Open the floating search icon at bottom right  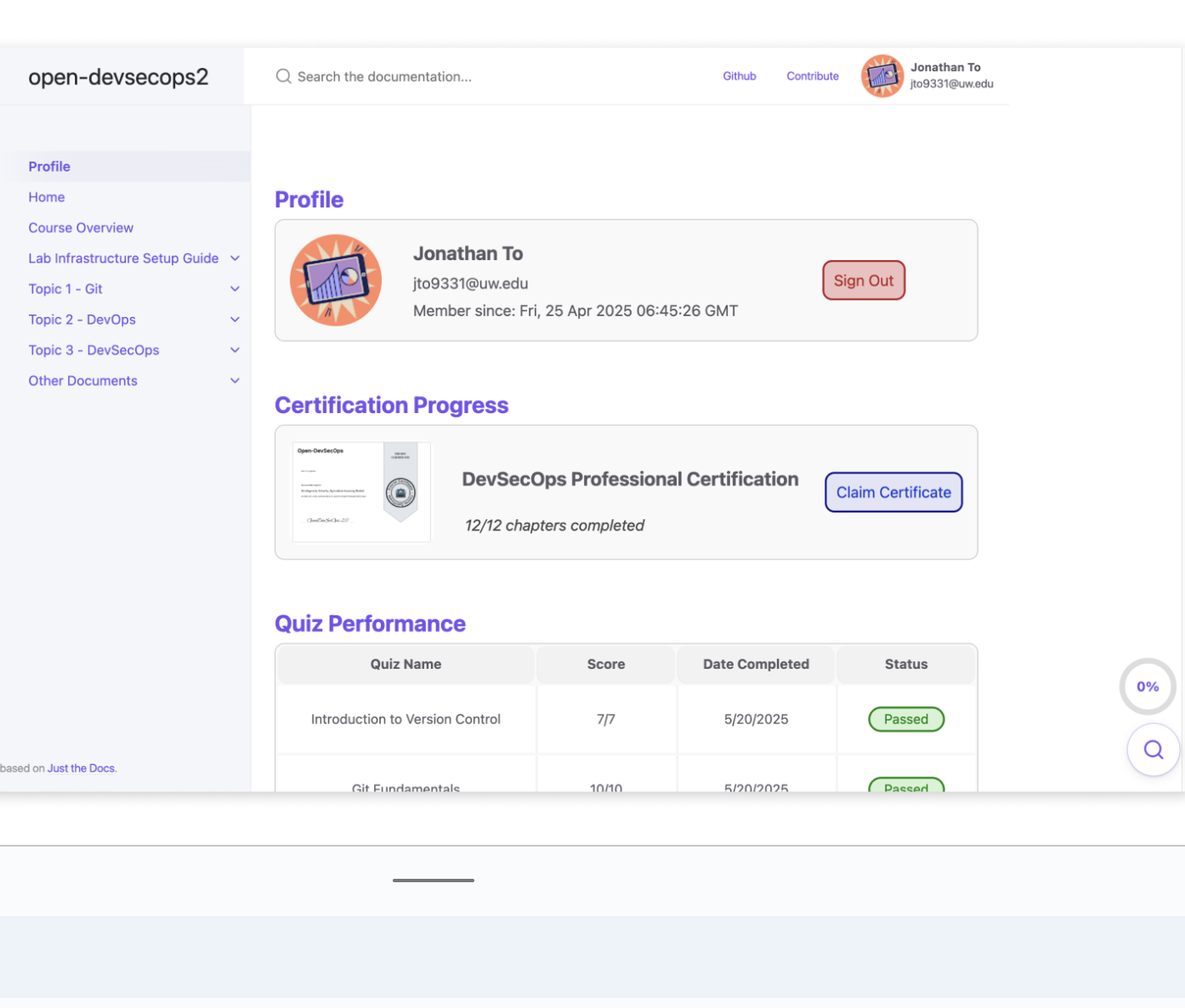click(1153, 749)
